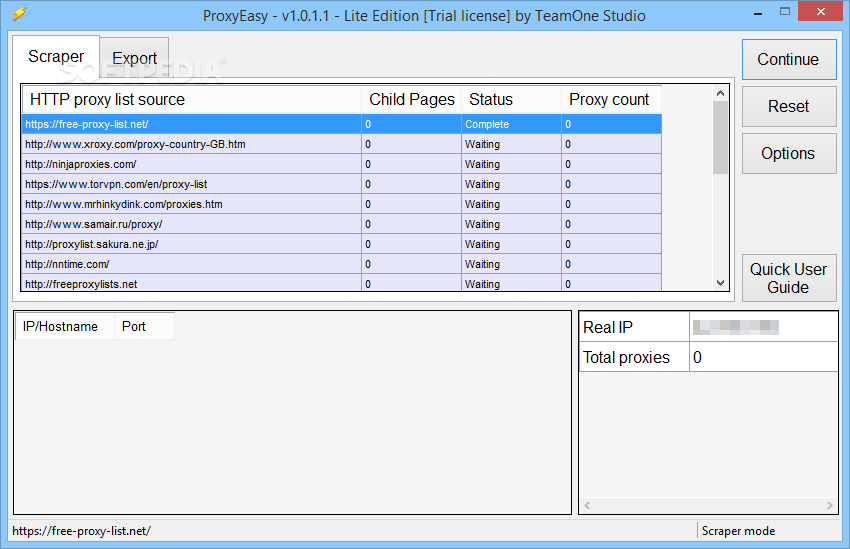Click the Status column header
Image resolution: width=850 pixels, height=549 pixels.
point(511,100)
